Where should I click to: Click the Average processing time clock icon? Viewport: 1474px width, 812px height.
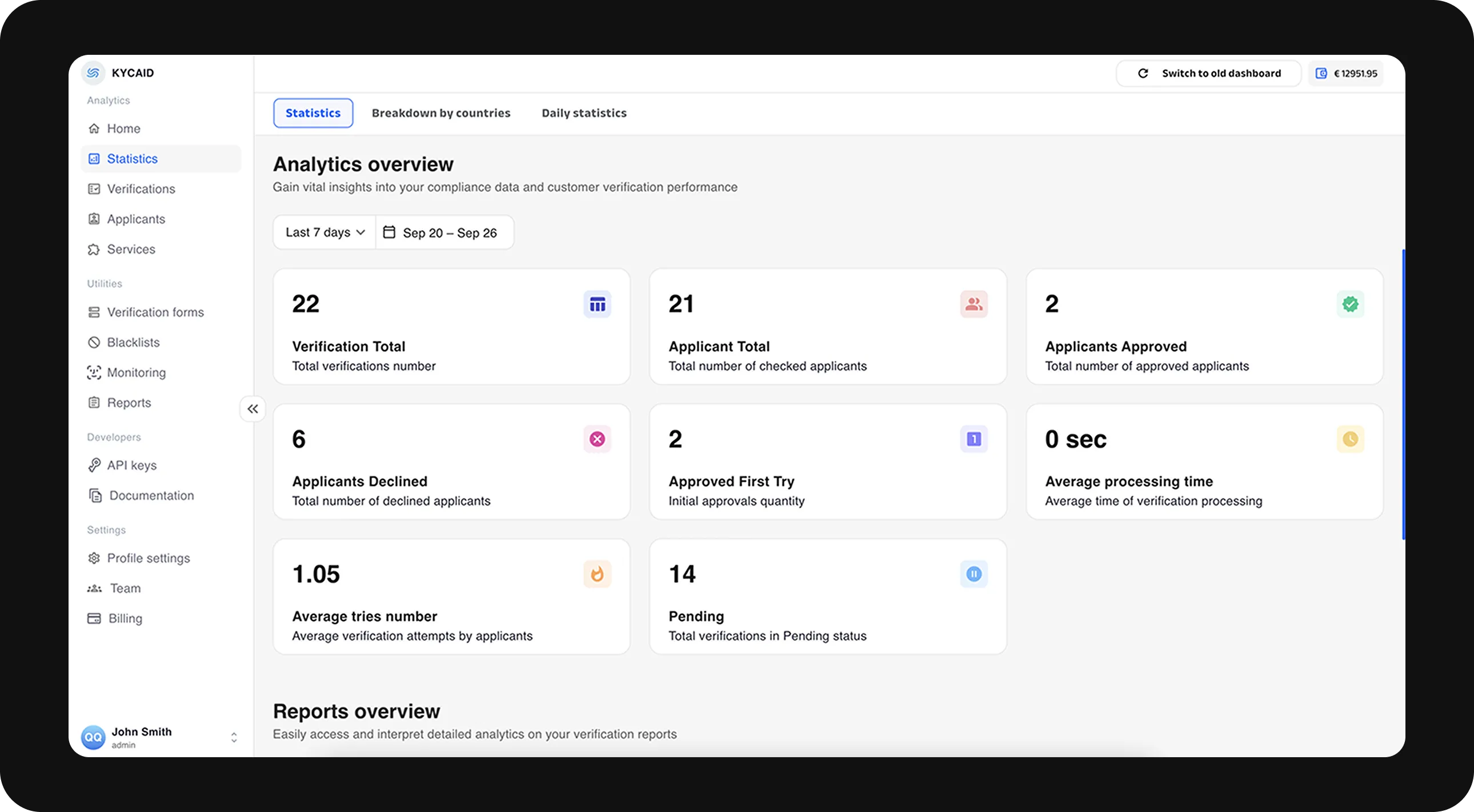(1350, 439)
